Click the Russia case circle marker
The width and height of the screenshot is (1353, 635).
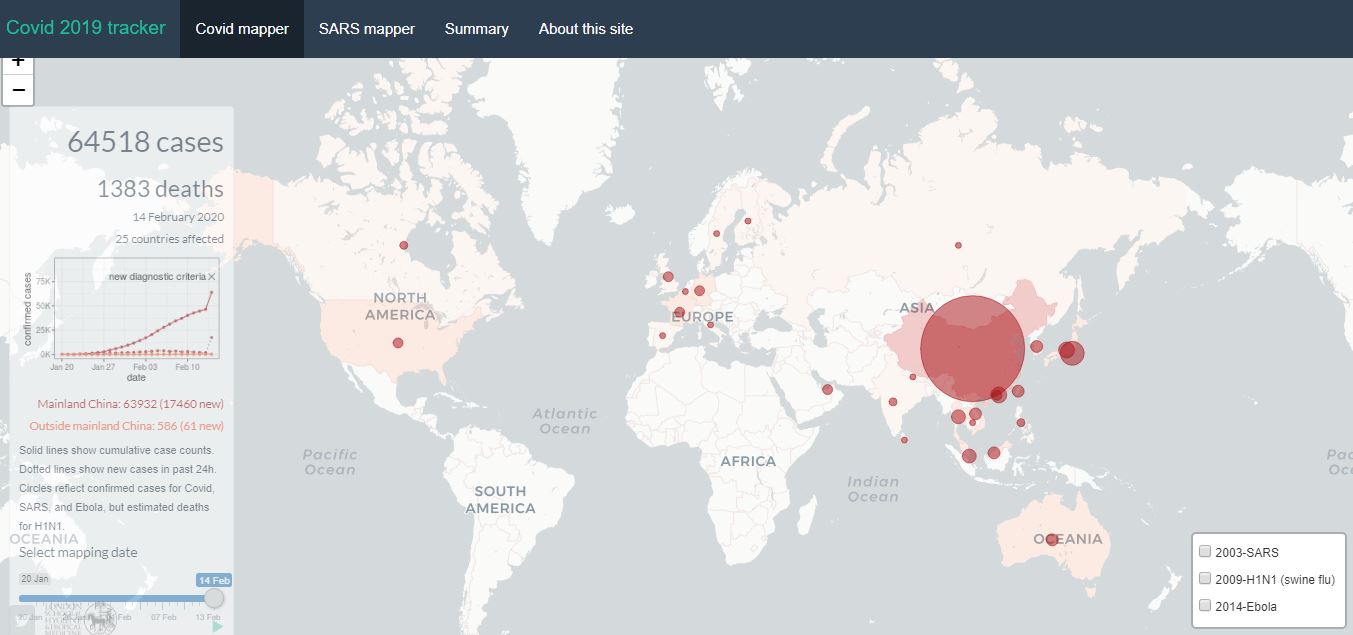pyautogui.click(x=958, y=245)
